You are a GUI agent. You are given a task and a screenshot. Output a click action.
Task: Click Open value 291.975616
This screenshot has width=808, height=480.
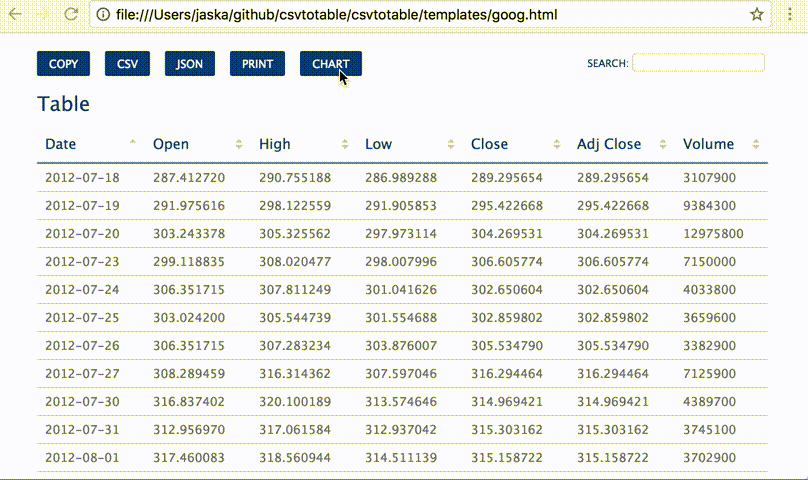click(189, 205)
